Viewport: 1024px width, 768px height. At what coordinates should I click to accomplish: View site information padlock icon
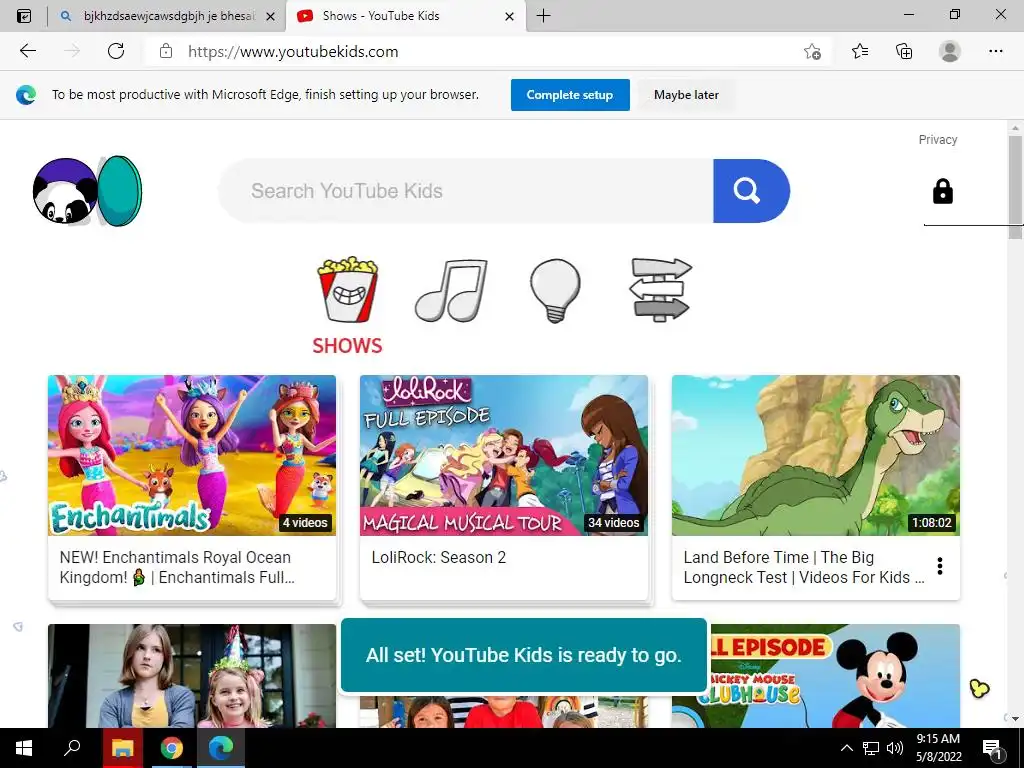click(x=166, y=51)
